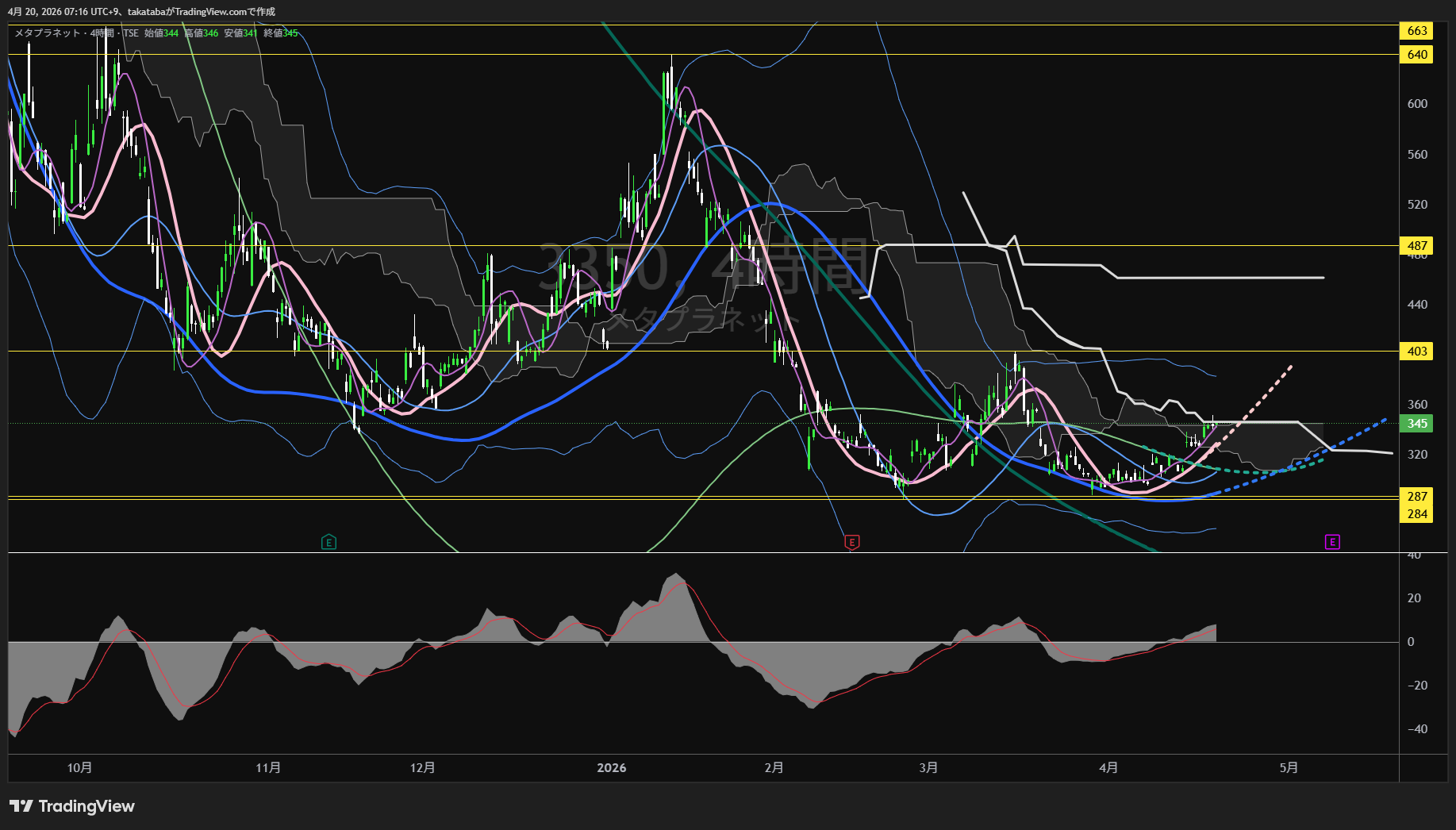Click the yellow 640 price level label
The image size is (1456, 830).
pyautogui.click(x=1416, y=55)
